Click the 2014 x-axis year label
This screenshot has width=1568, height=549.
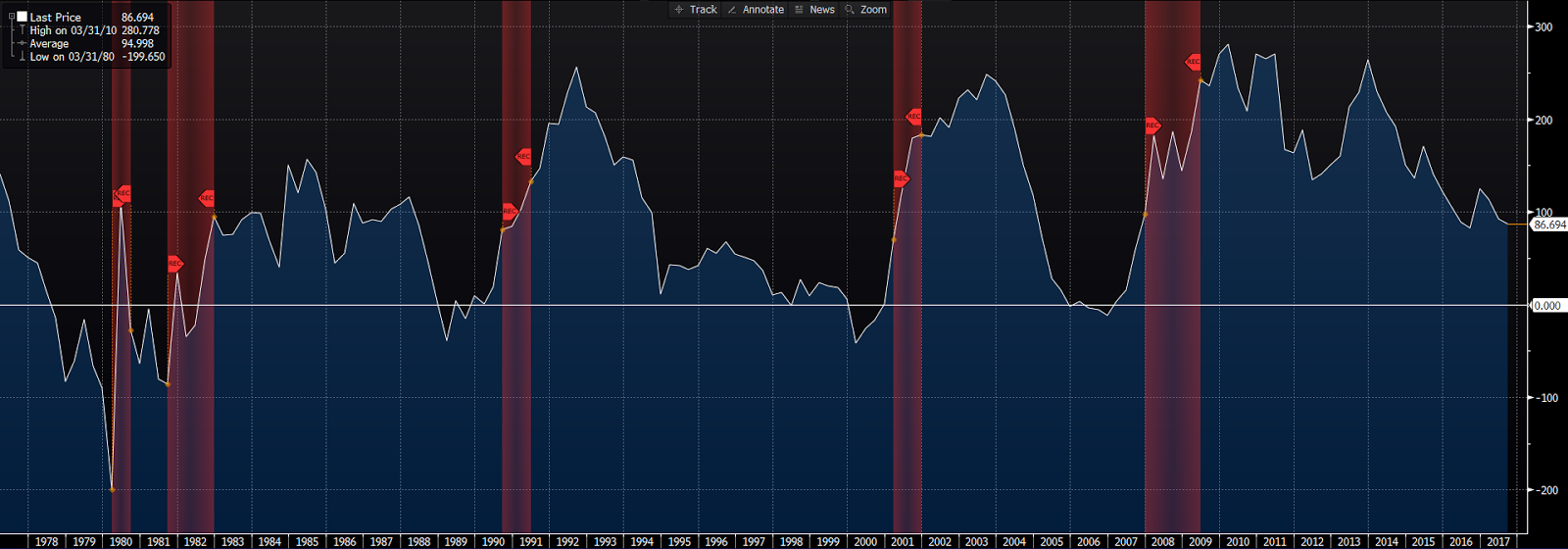[1387, 541]
